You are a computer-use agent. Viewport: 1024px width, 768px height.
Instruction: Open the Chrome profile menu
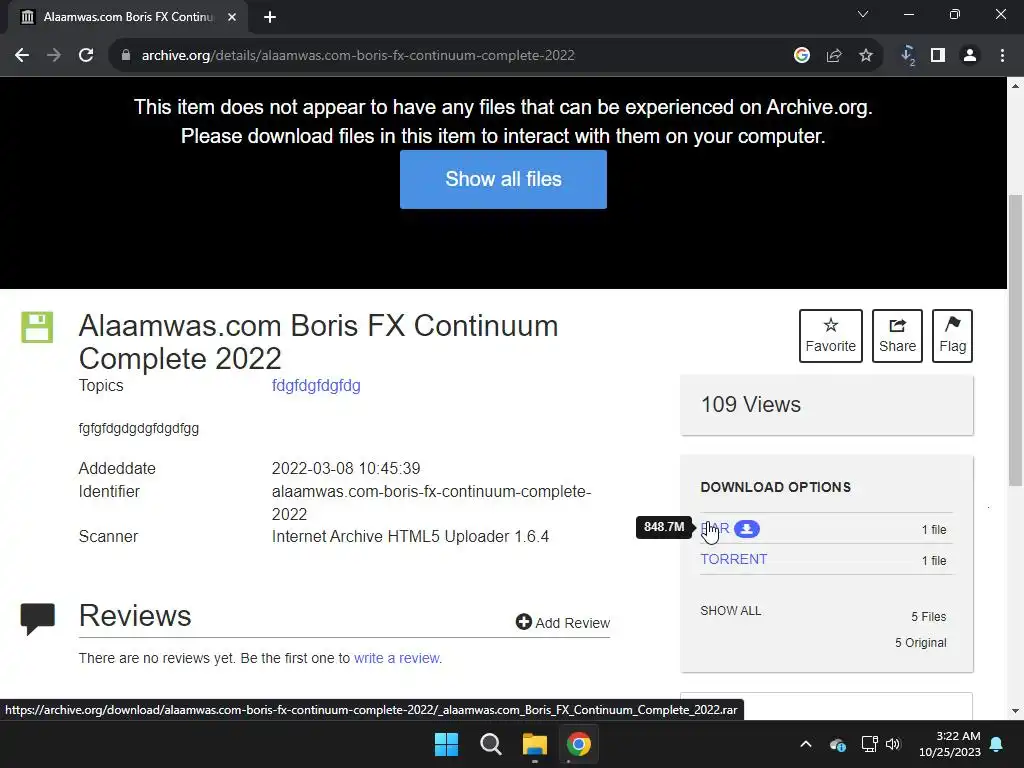pyautogui.click(x=970, y=56)
